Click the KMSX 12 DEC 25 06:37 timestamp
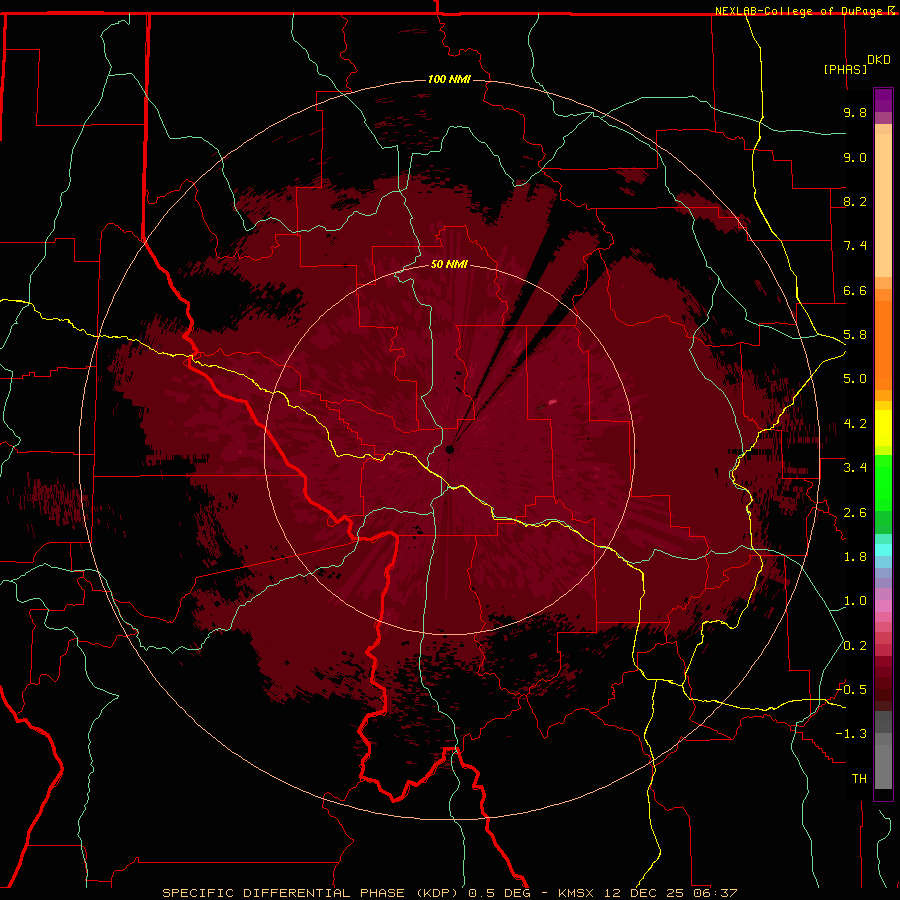The height and width of the screenshot is (900, 900). point(648,893)
